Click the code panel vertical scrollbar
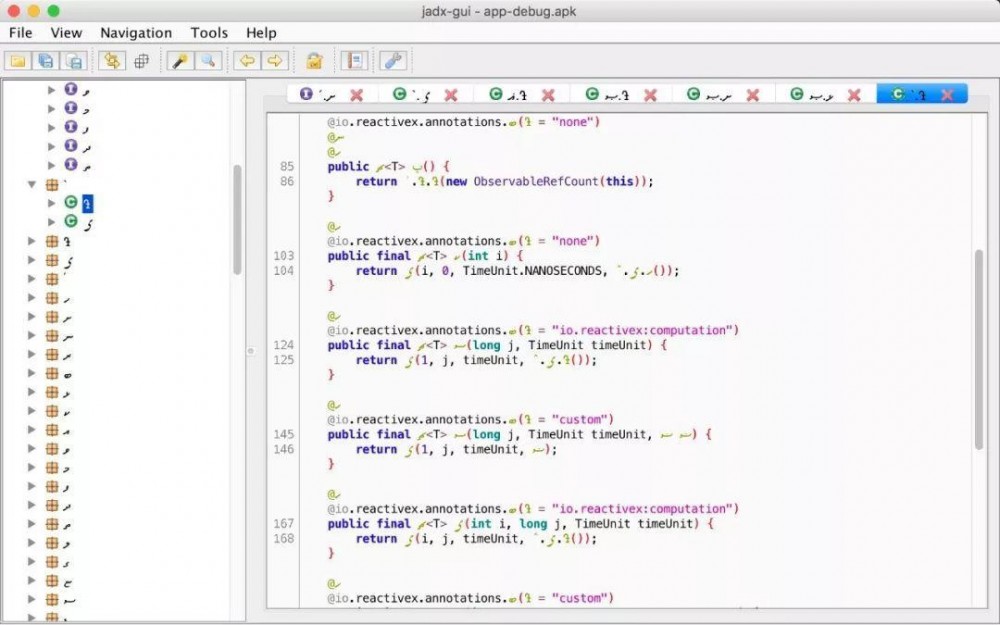This screenshot has width=1000, height=625. point(979,349)
